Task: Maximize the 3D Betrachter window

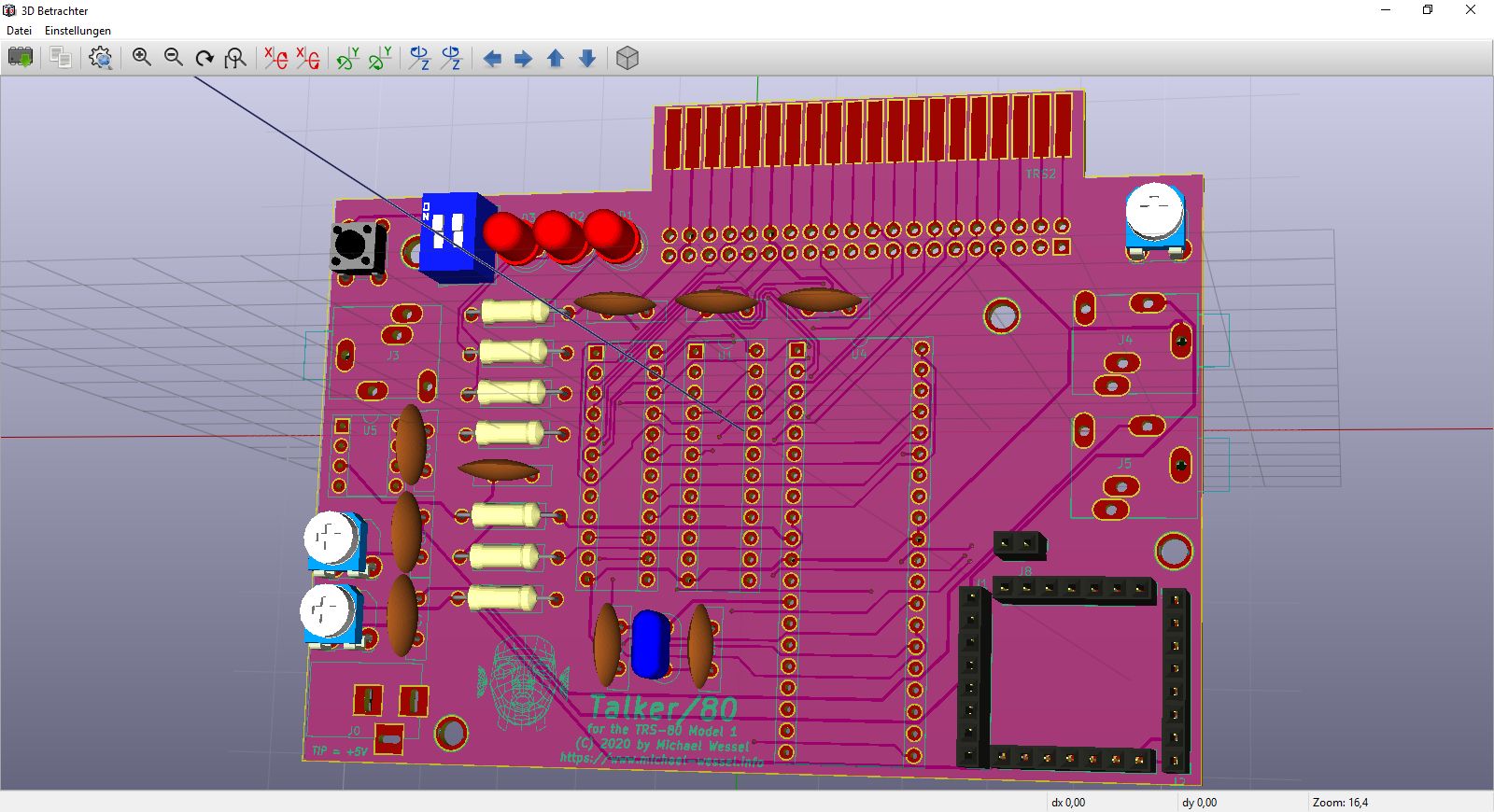Action: click(1428, 10)
